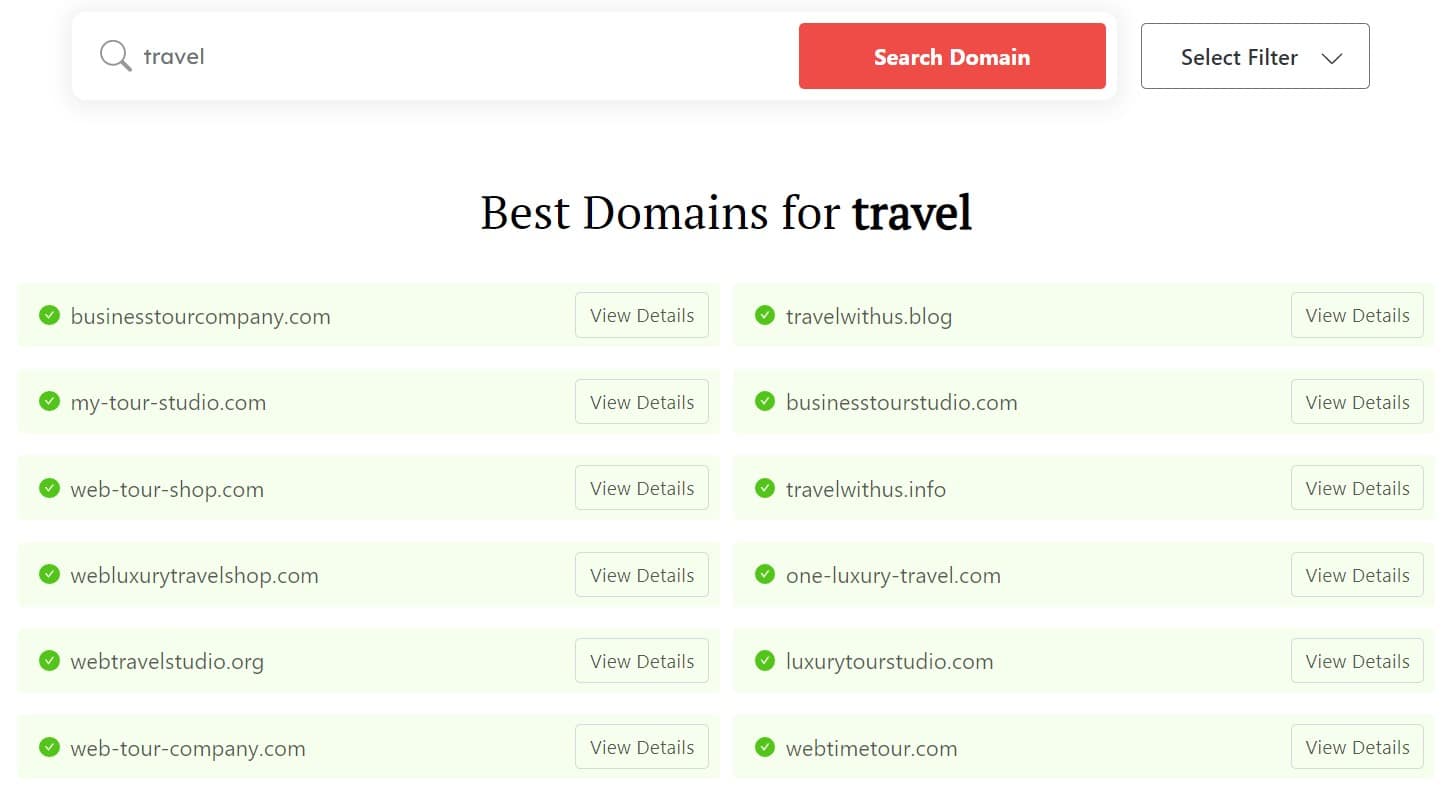Click the checkmark icon next to webtimetour.com
Image resolution: width=1453 pixels, height=798 pixels.
click(x=765, y=747)
